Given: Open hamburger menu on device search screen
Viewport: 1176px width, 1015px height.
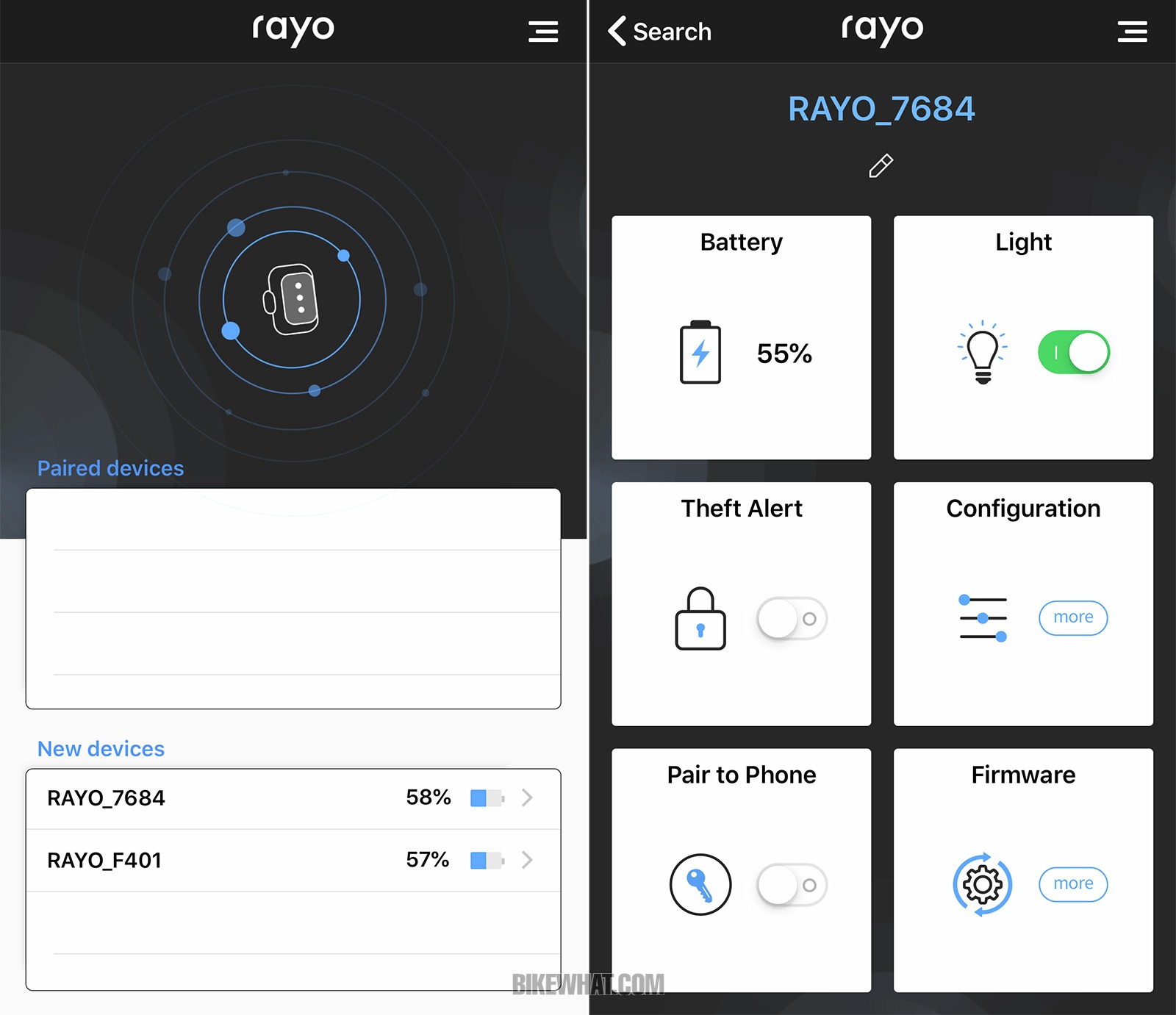Looking at the screenshot, I should click(543, 32).
